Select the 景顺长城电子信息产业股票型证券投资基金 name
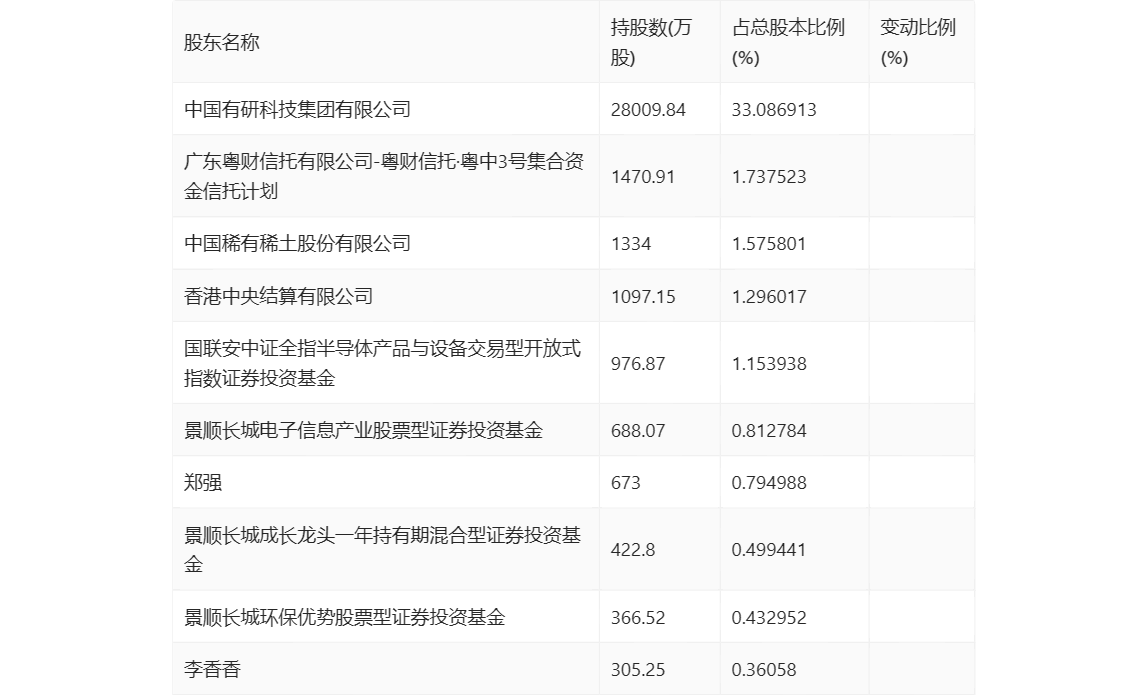The width and height of the screenshot is (1148, 695). click(363, 430)
